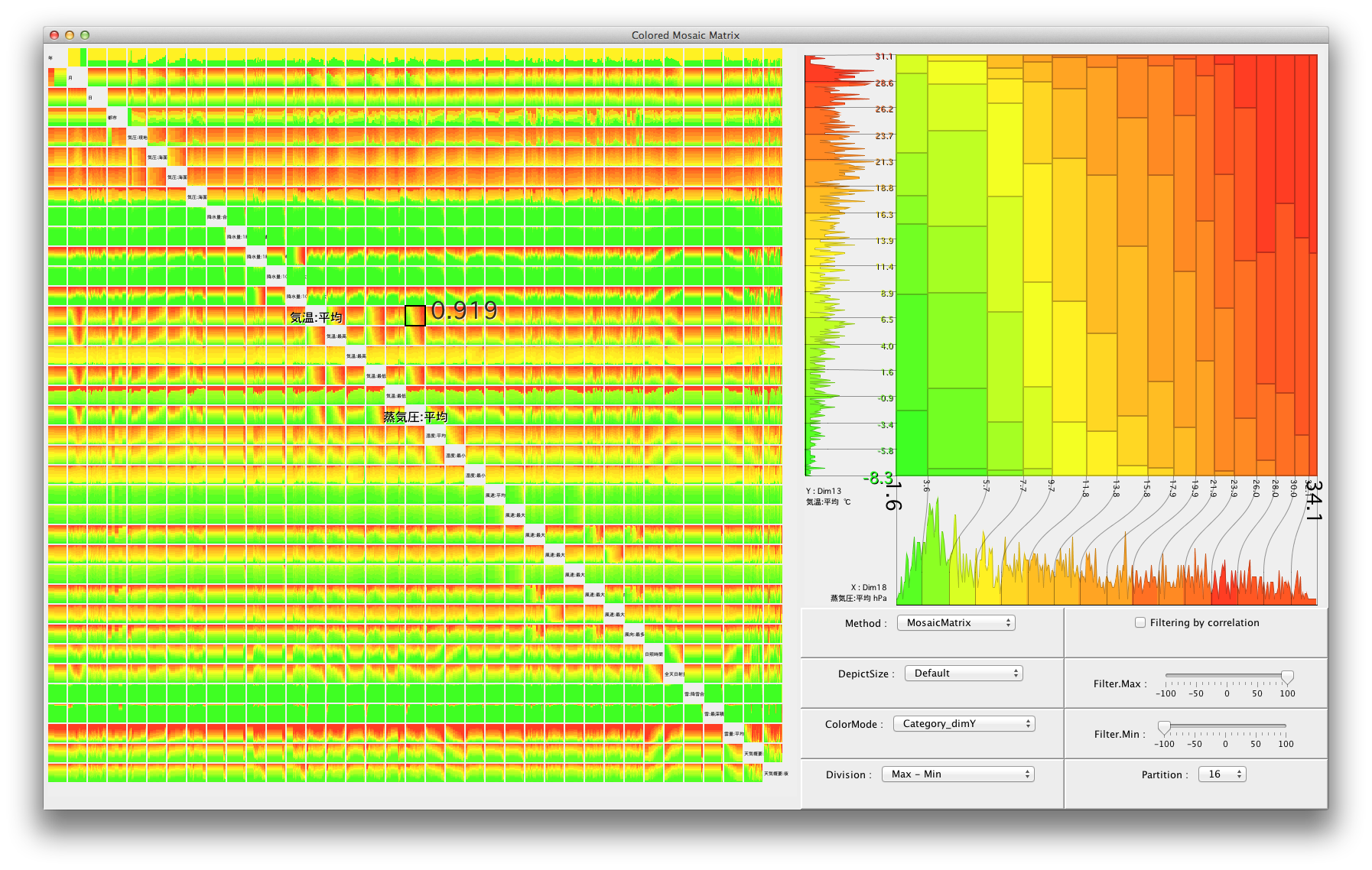Open the Method dropdown showing MosaicMatrix

coord(955,623)
